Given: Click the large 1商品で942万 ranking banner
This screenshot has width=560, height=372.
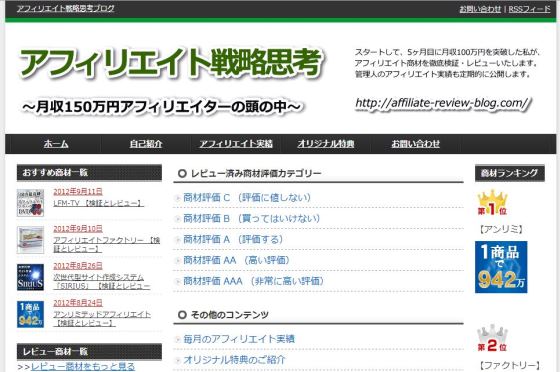Looking at the screenshot, I should click(501, 267).
